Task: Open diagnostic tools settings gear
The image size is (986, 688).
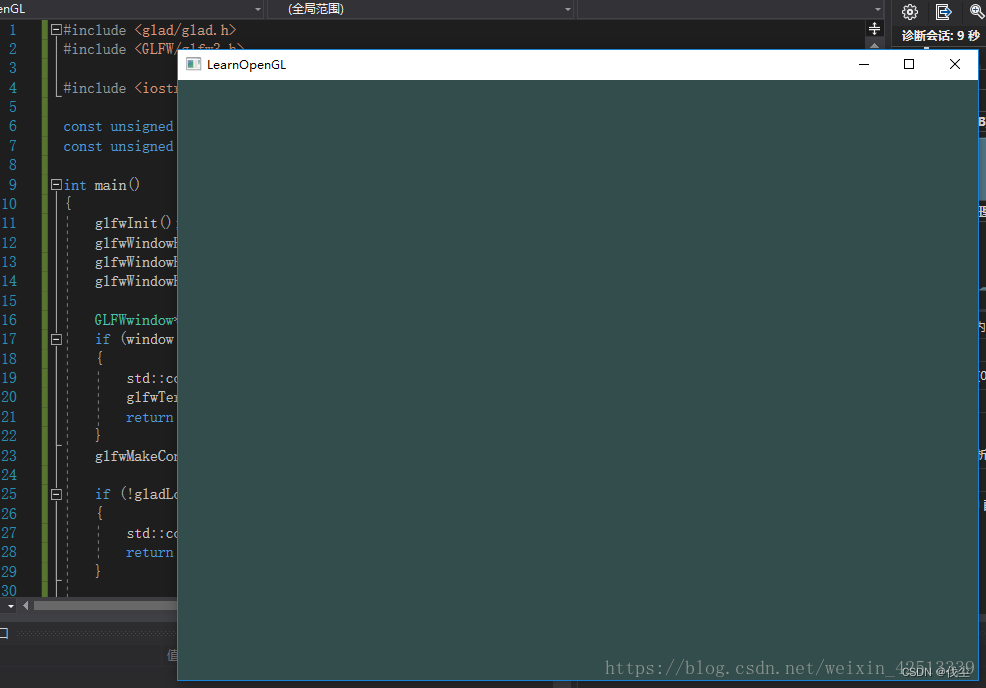Action: (909, 12)
